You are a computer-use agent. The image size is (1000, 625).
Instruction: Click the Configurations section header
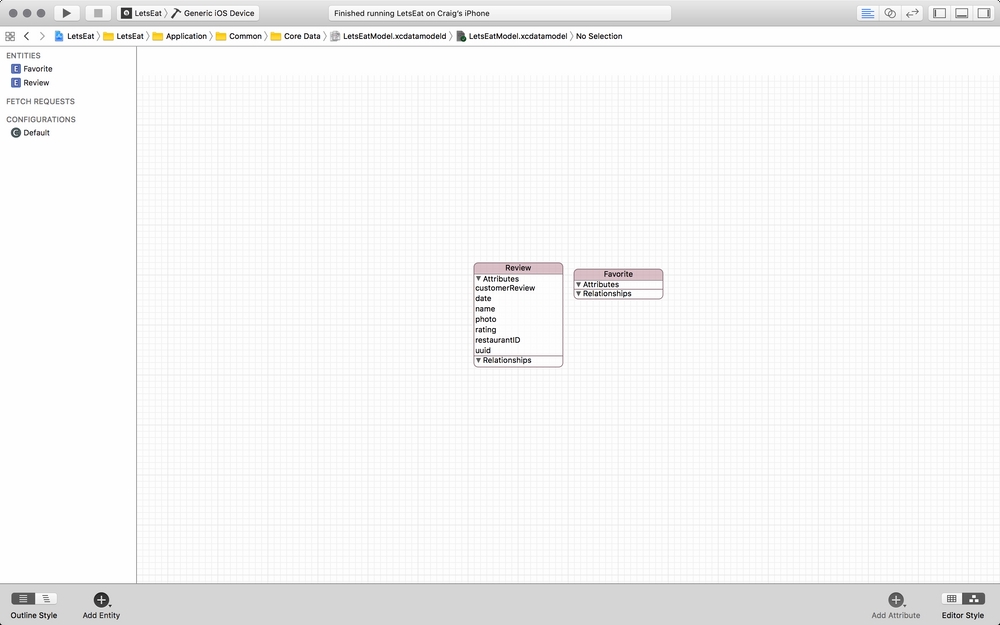41,119
